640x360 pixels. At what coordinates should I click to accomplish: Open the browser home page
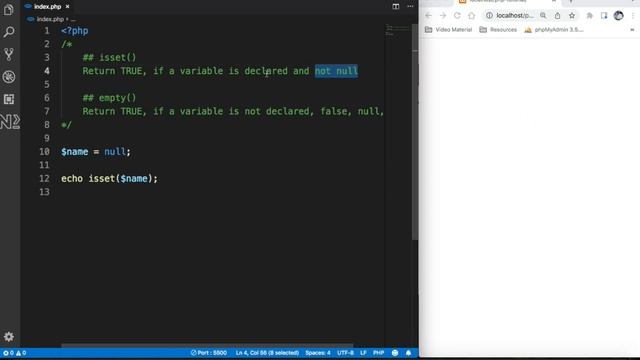pyautogui.click(x=471, y=16)
